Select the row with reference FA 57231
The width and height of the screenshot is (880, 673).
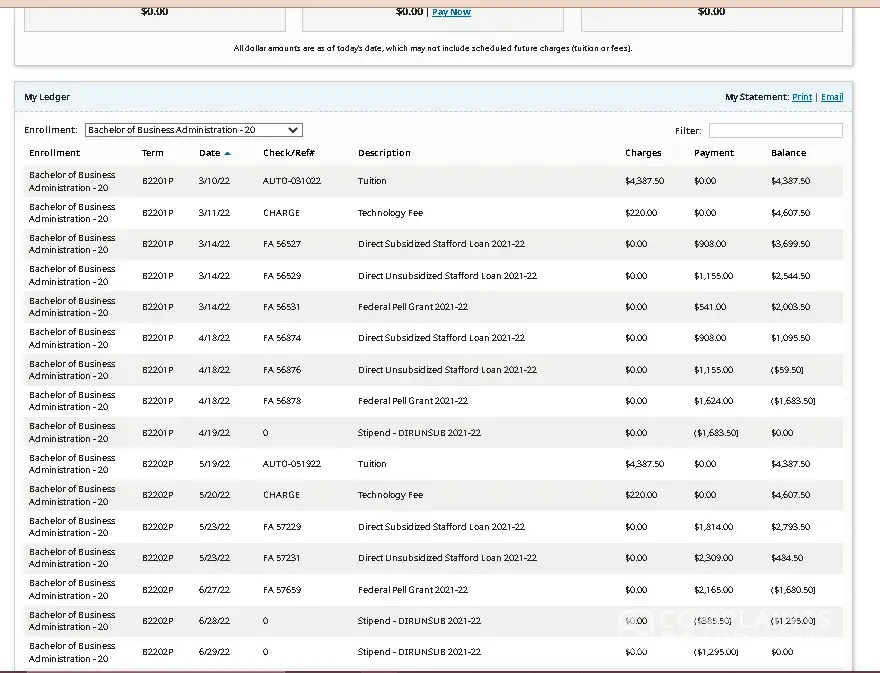[281, 558]
